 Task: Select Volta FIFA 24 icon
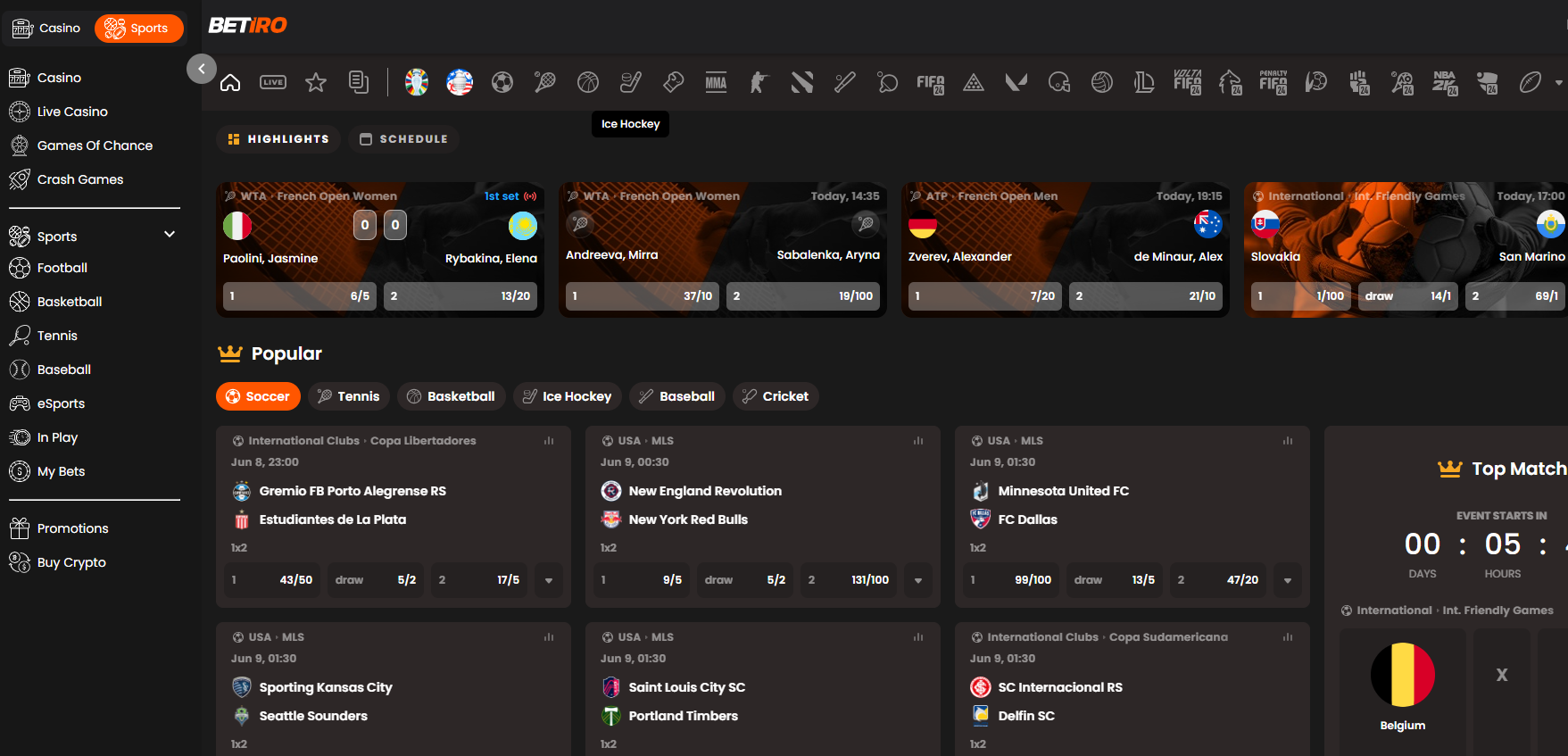[x=1188, y=83]
